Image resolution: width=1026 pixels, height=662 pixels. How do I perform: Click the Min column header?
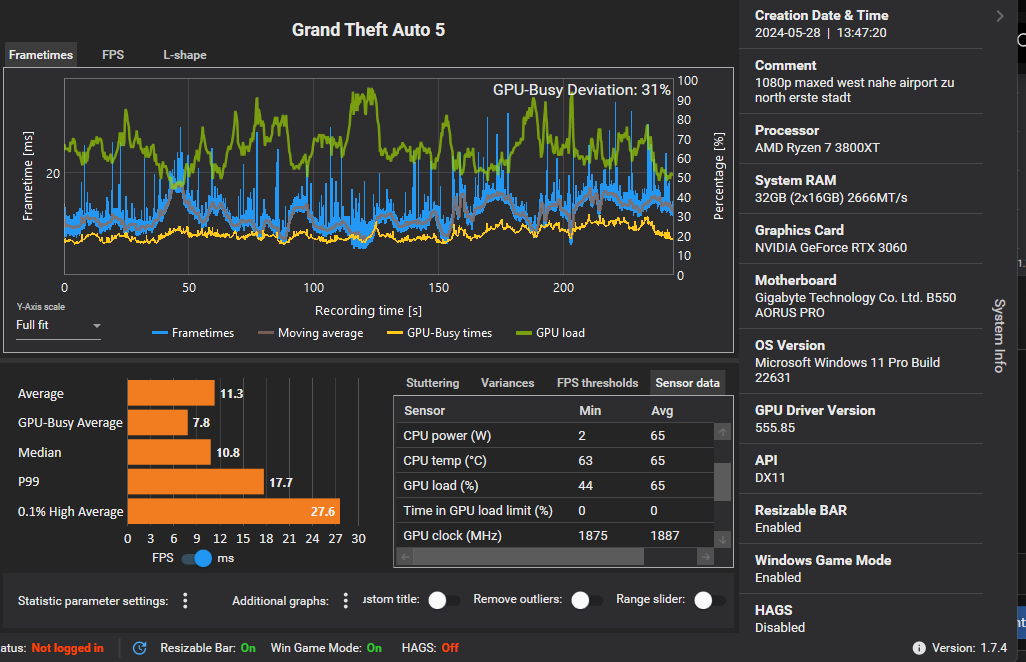[590, 410]
